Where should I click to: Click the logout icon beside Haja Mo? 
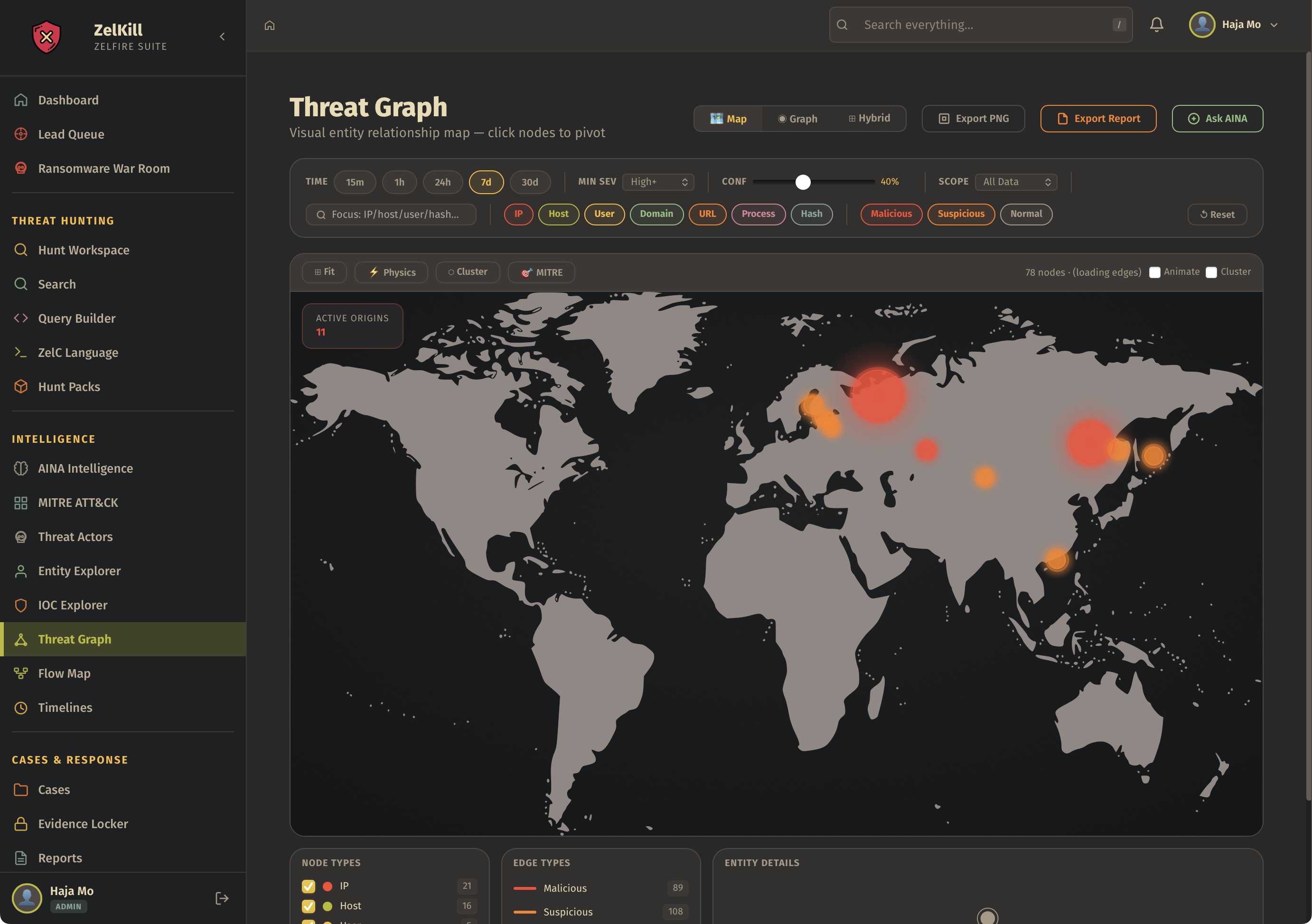click(222, 898)
